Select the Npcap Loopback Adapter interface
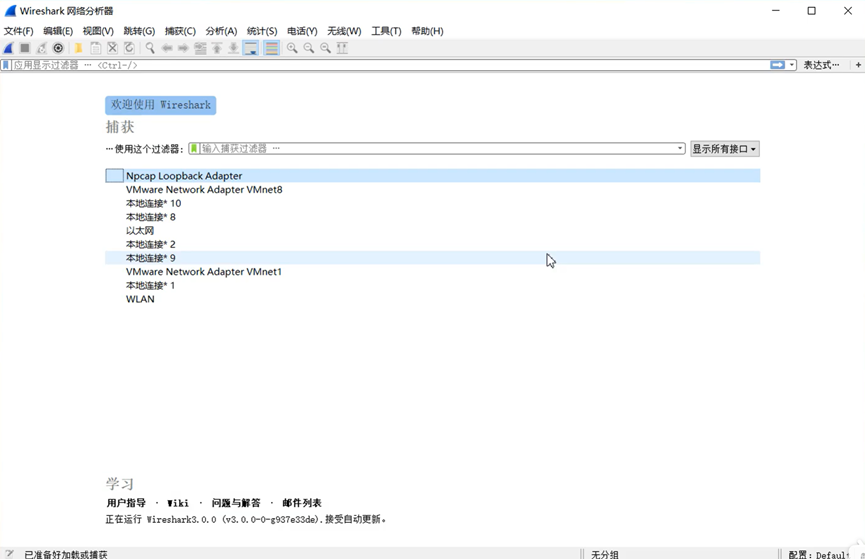This screenshot has height=559, width=865. tap(432, 175)
